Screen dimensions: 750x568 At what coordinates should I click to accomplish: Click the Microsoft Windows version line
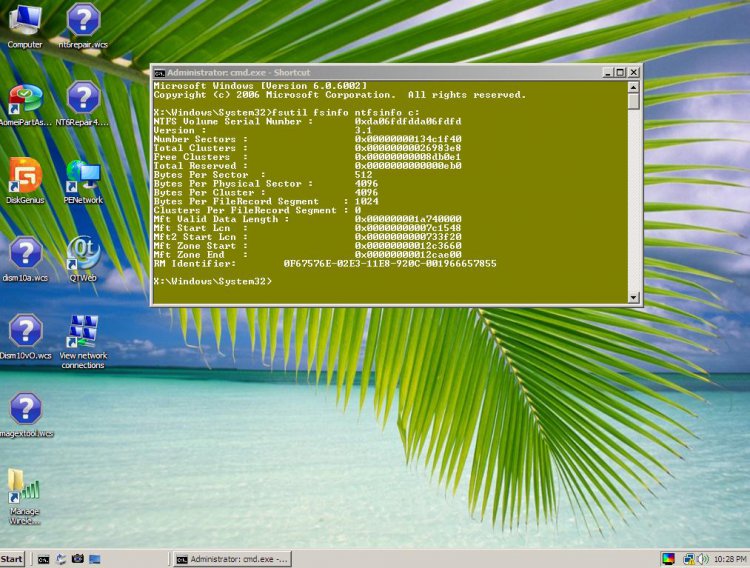260,86
